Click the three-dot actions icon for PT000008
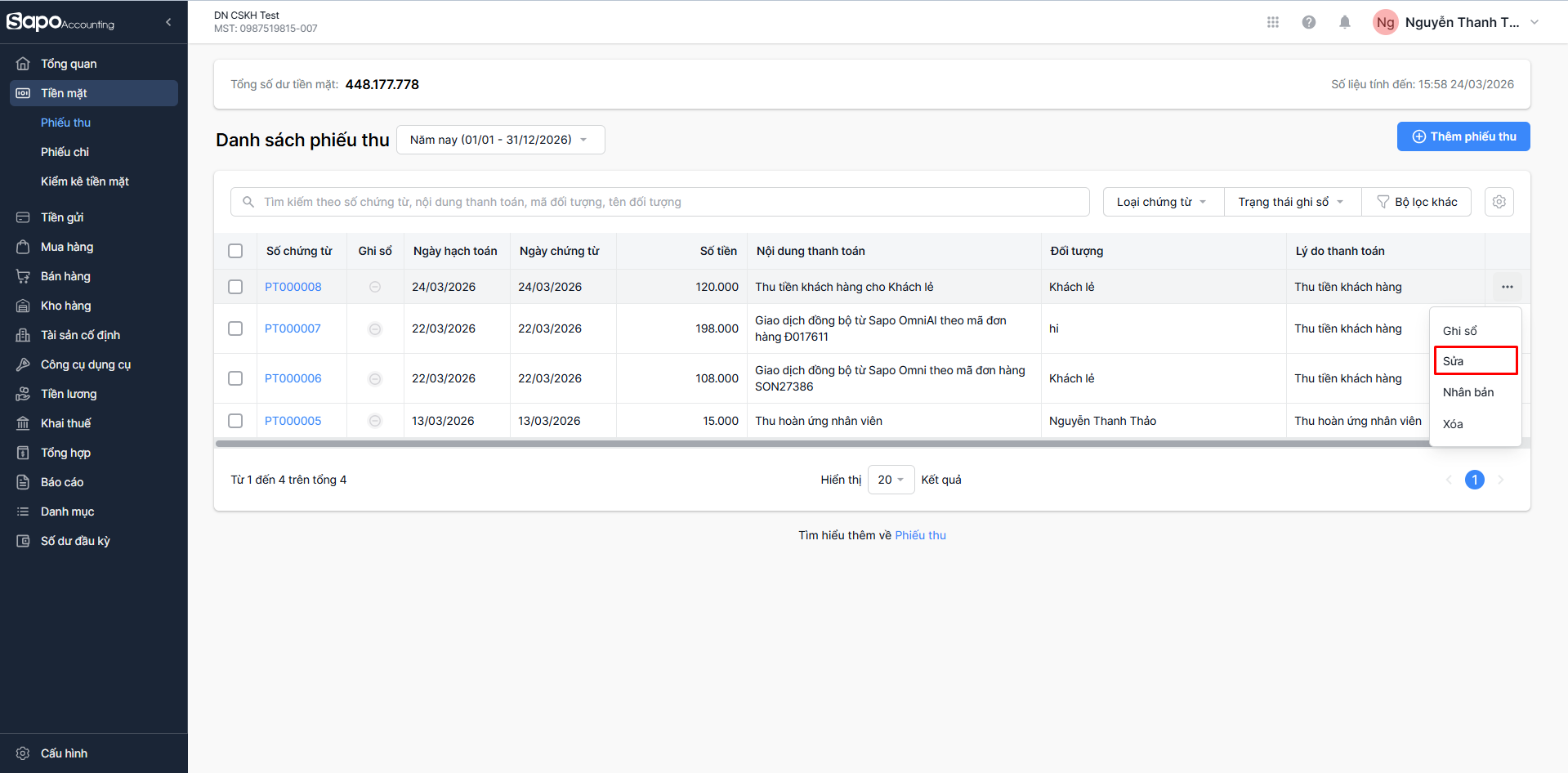 1507,287
